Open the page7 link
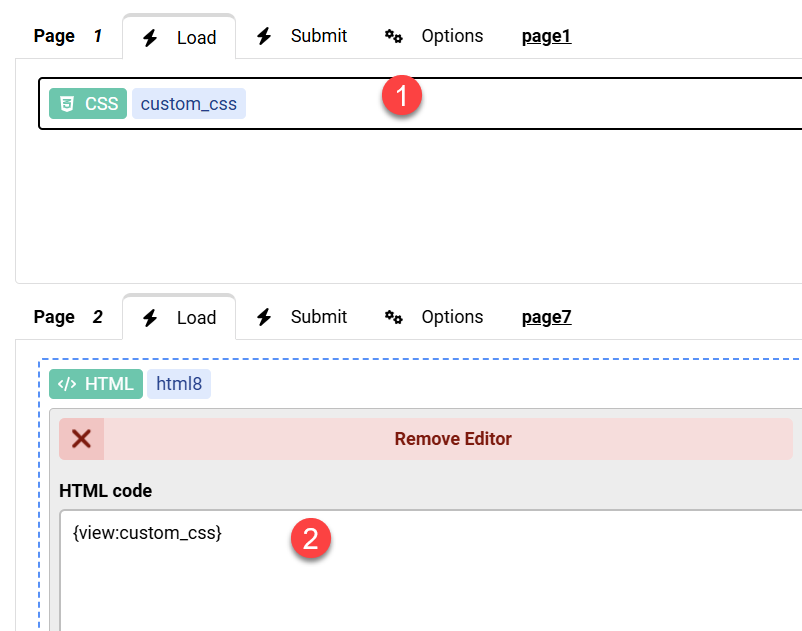802x631 pixels. click(546, 316)
